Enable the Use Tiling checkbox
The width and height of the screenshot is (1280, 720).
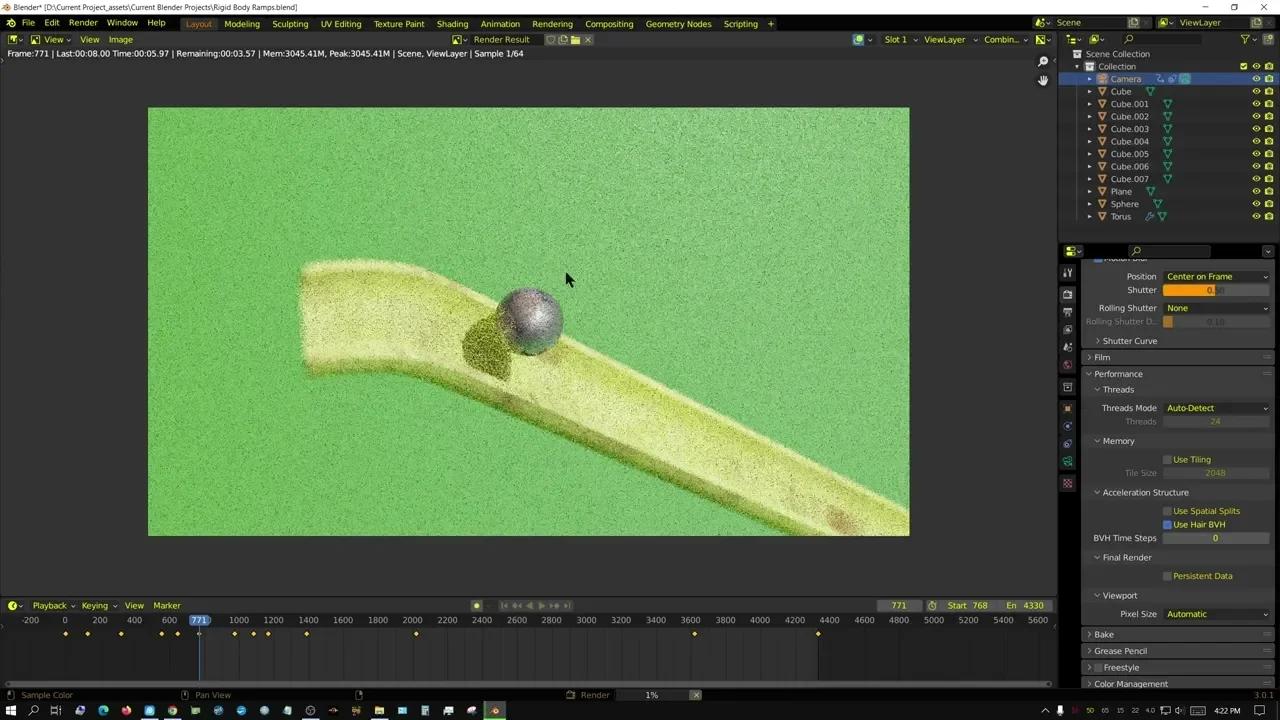pos(1167,460)
